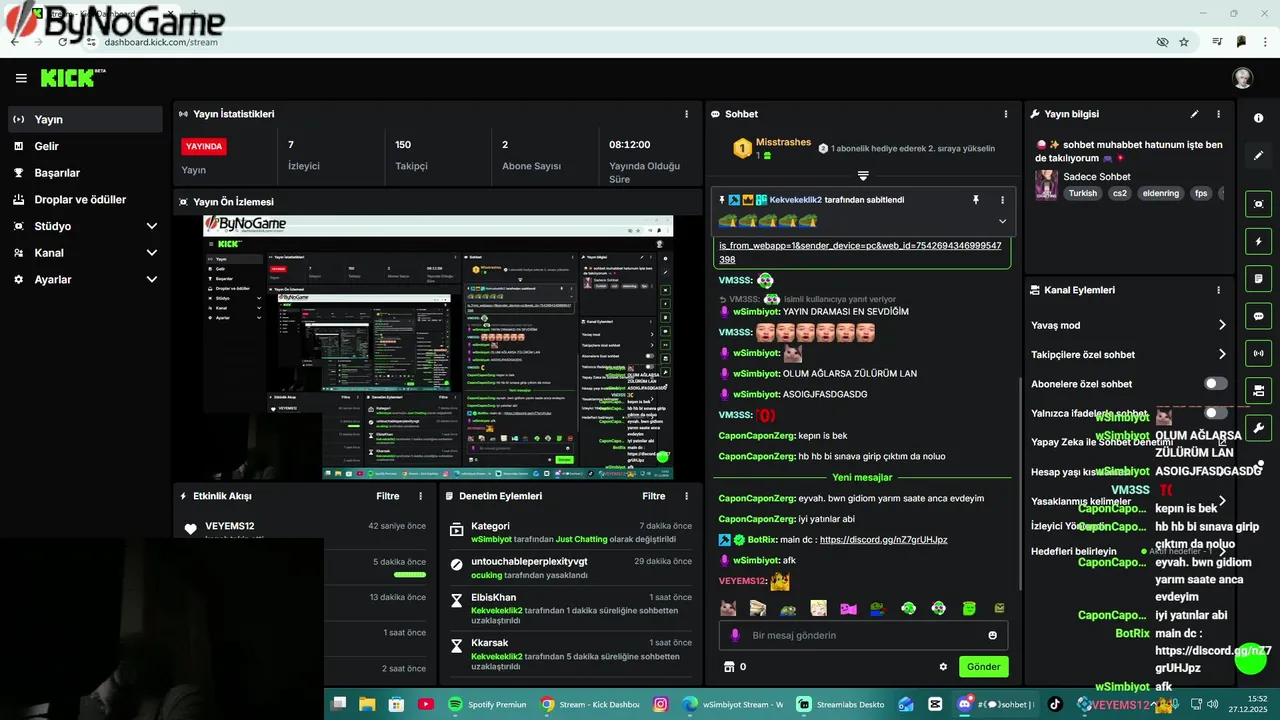The image size is (1280, 720).
Task: Expand the Ayarlar sidebar section
Action: point(152,280)
